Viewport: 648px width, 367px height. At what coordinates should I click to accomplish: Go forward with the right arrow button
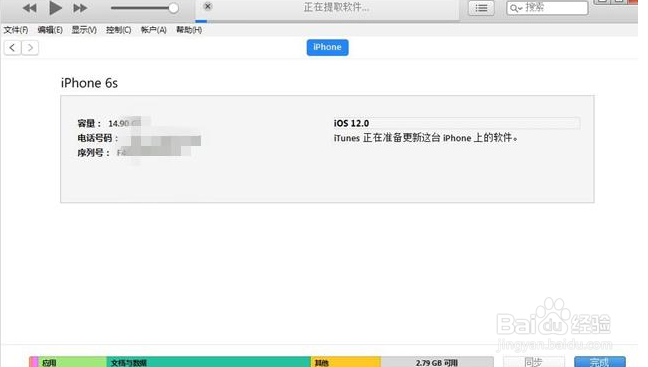coord(30,48)
